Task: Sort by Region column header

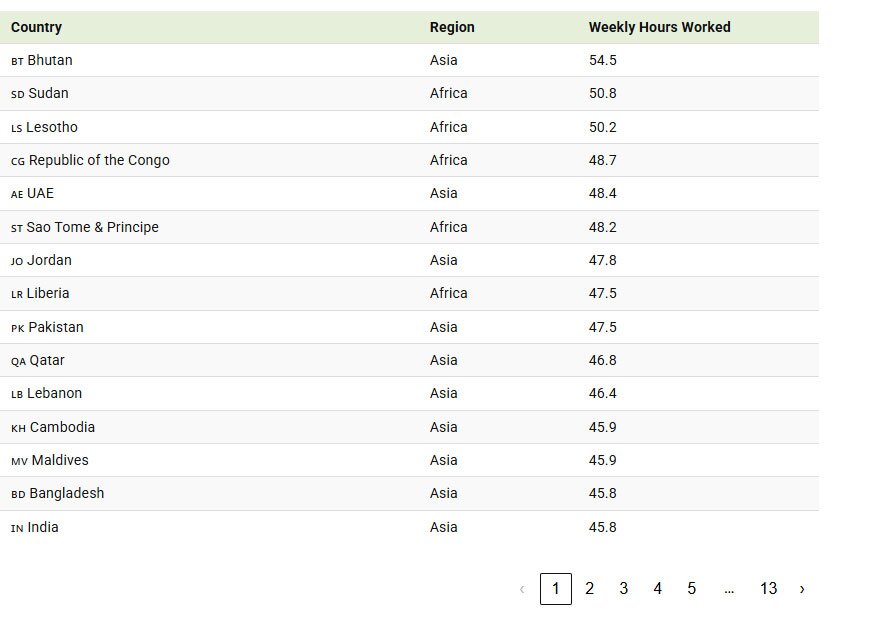Action: (452, 27)
